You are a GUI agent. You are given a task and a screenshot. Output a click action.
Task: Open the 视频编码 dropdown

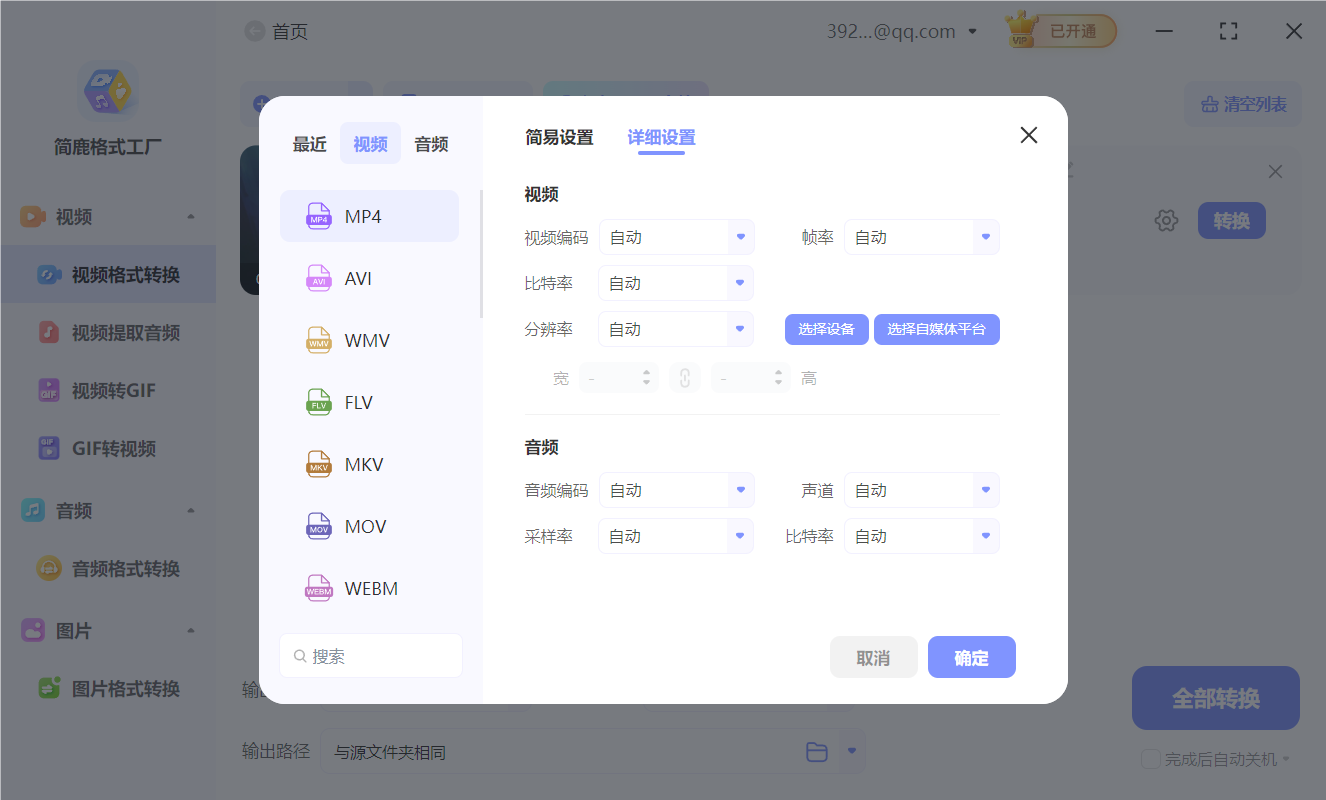pos(677,237)
